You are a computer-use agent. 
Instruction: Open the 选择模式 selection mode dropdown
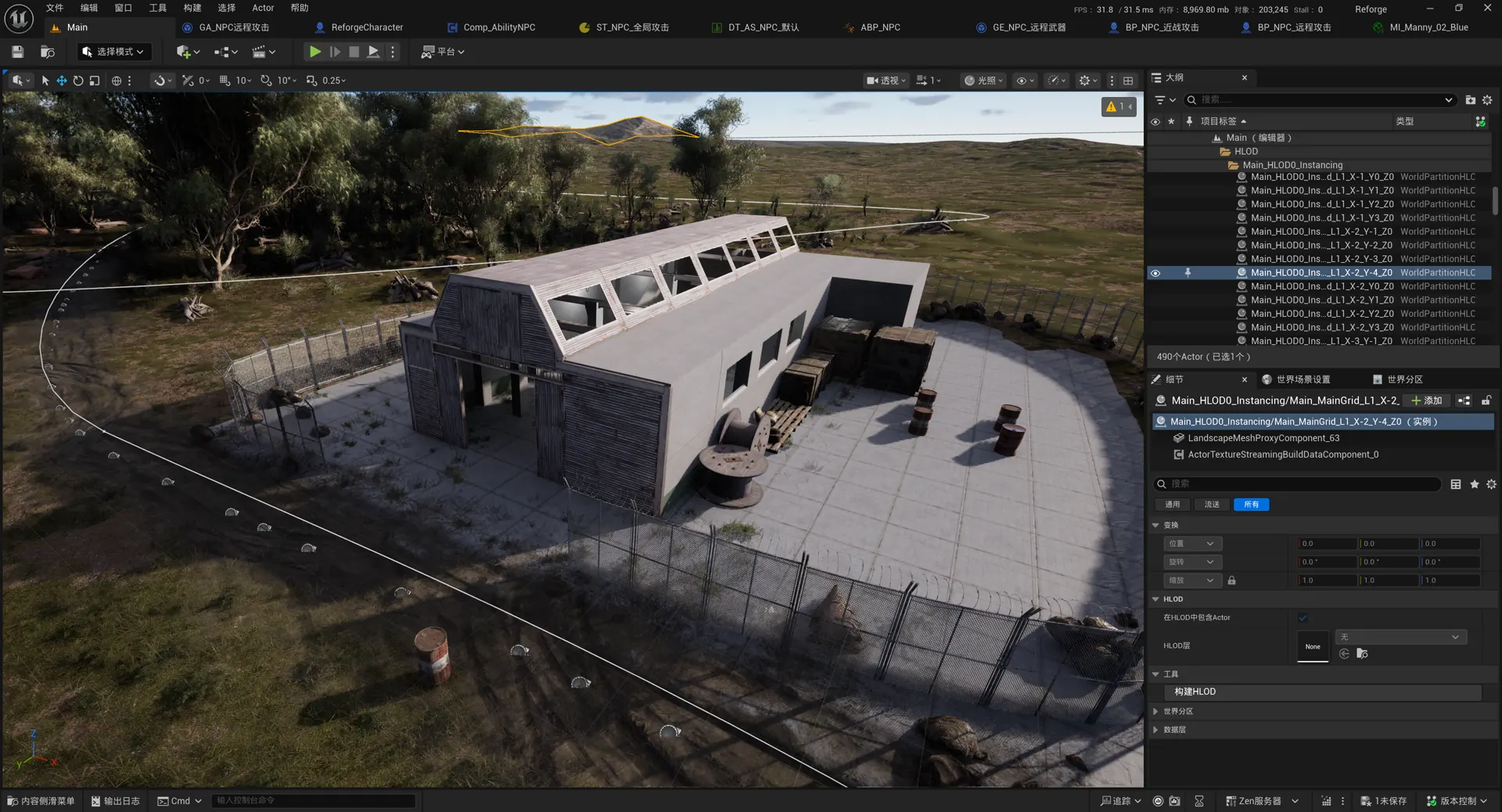click(114, 52)
